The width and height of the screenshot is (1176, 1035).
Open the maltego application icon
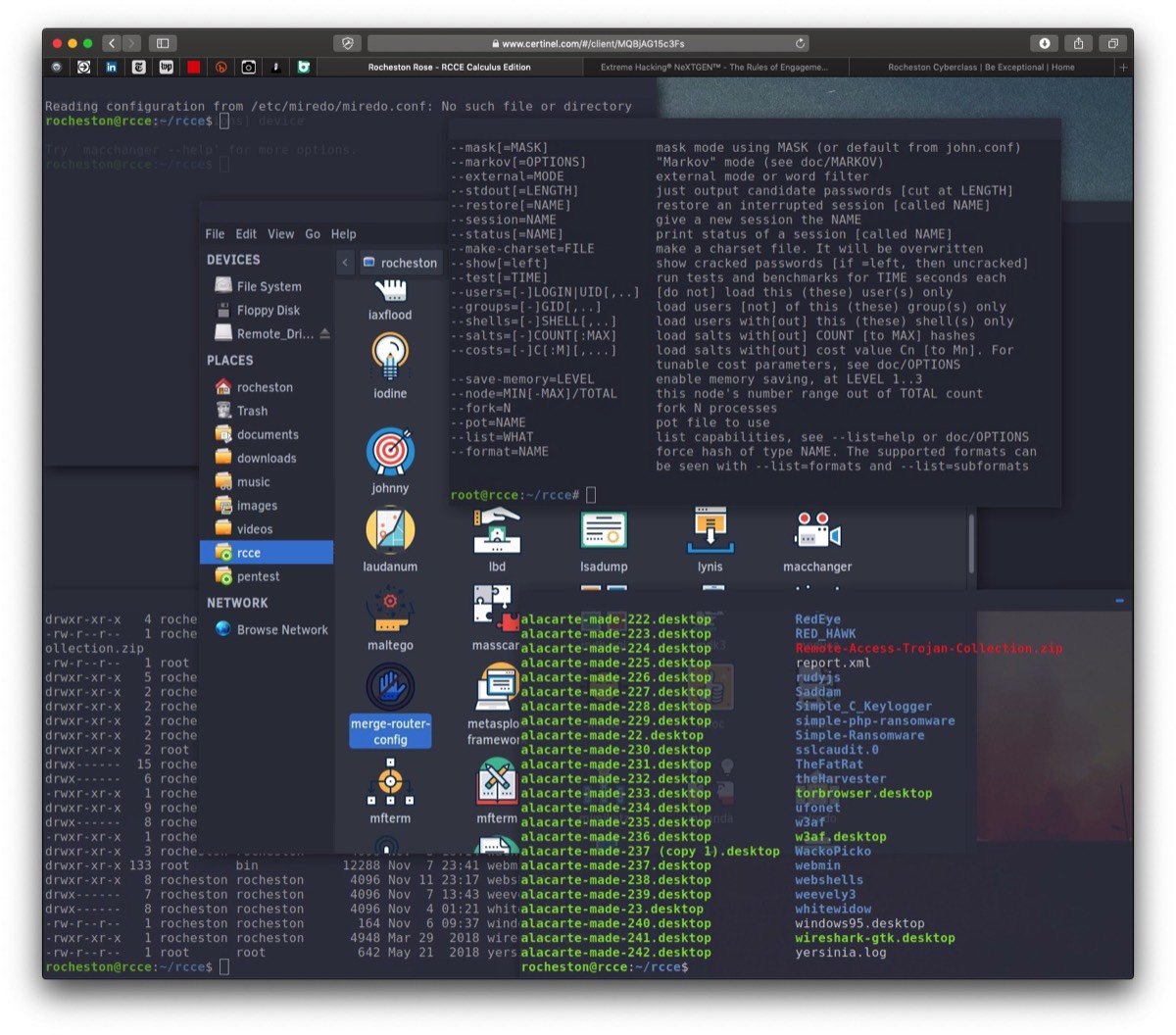(390, 611)
